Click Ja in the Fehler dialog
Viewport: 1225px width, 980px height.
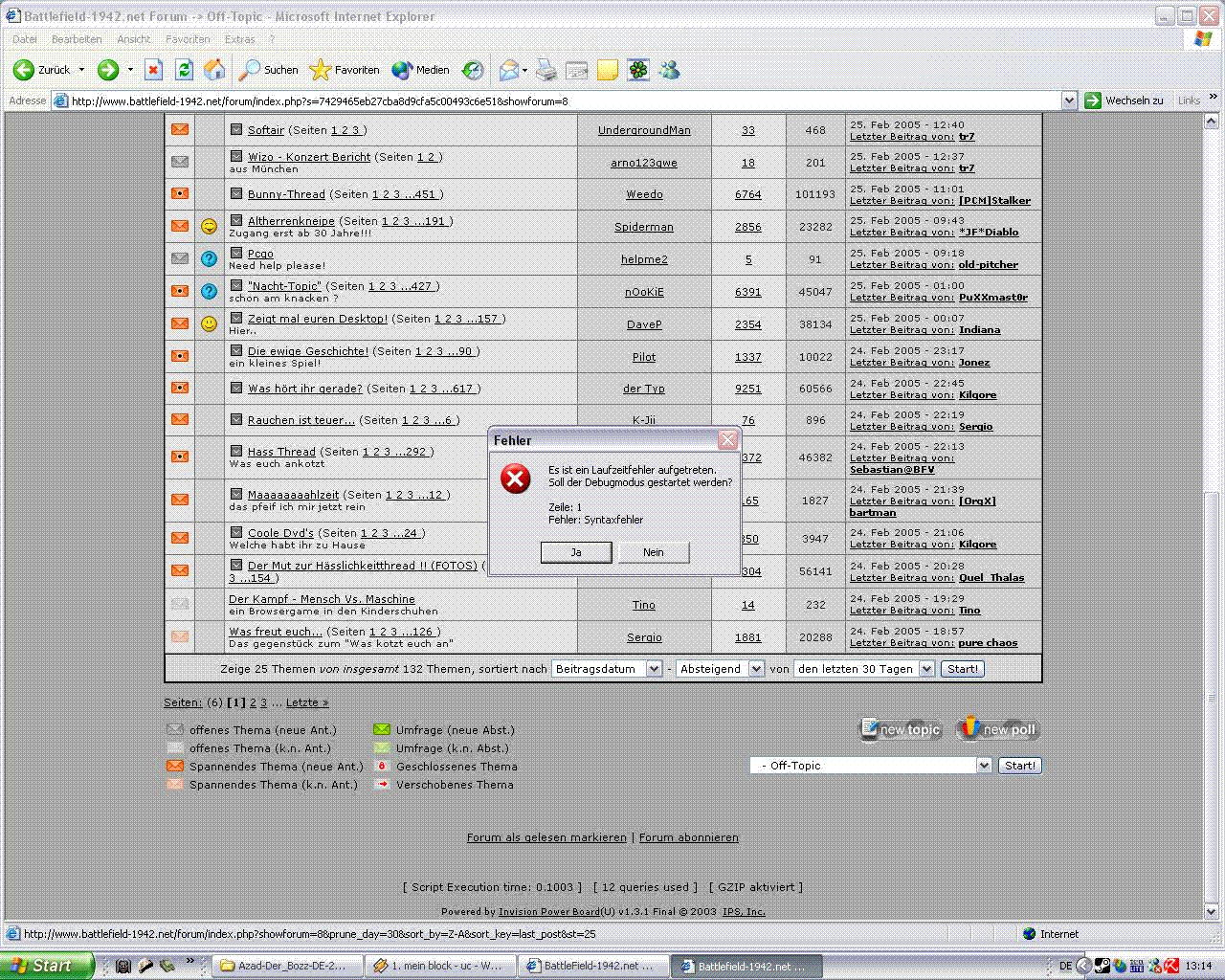point(576,552)
